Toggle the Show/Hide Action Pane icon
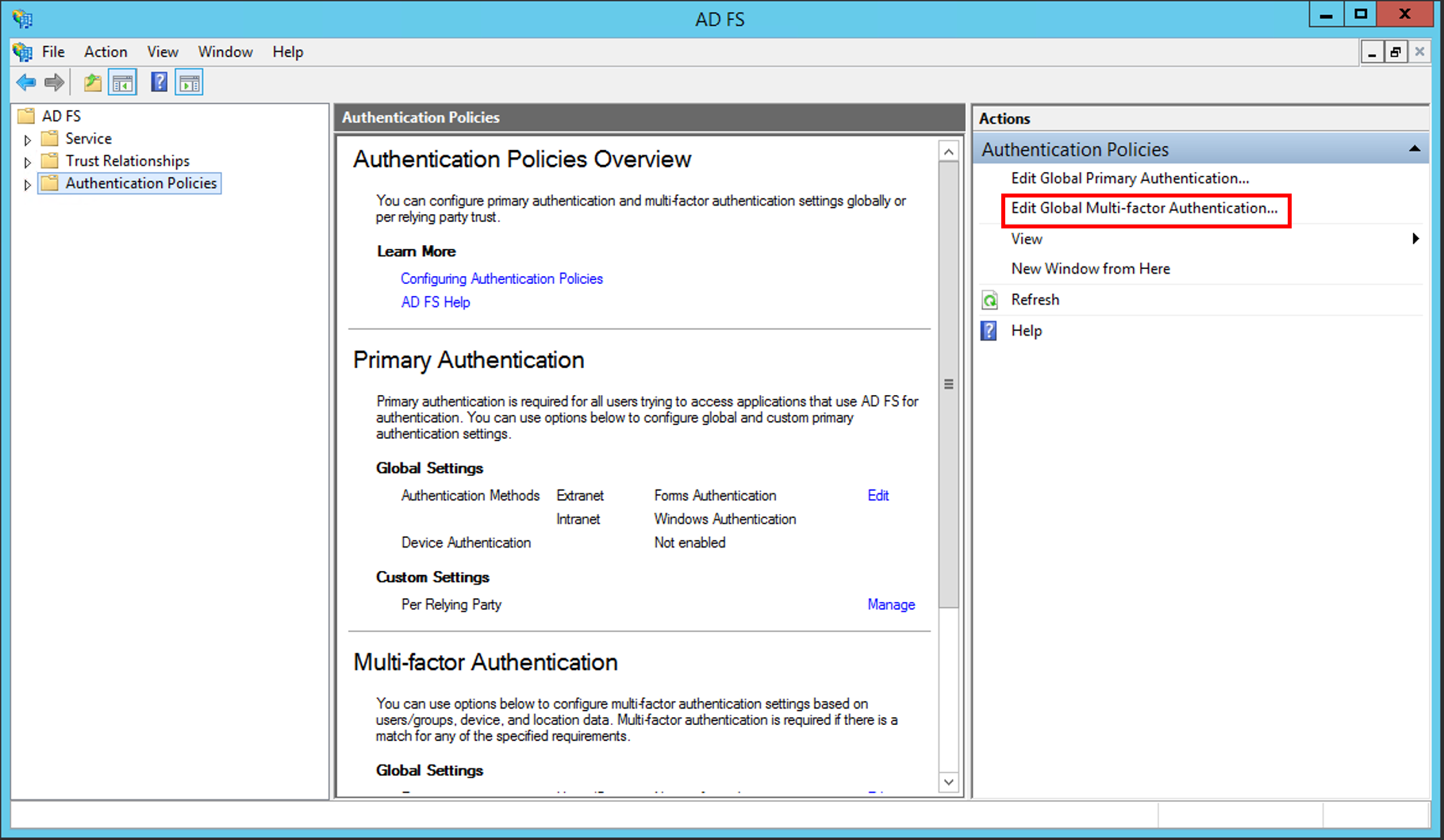 click(190, 82)
